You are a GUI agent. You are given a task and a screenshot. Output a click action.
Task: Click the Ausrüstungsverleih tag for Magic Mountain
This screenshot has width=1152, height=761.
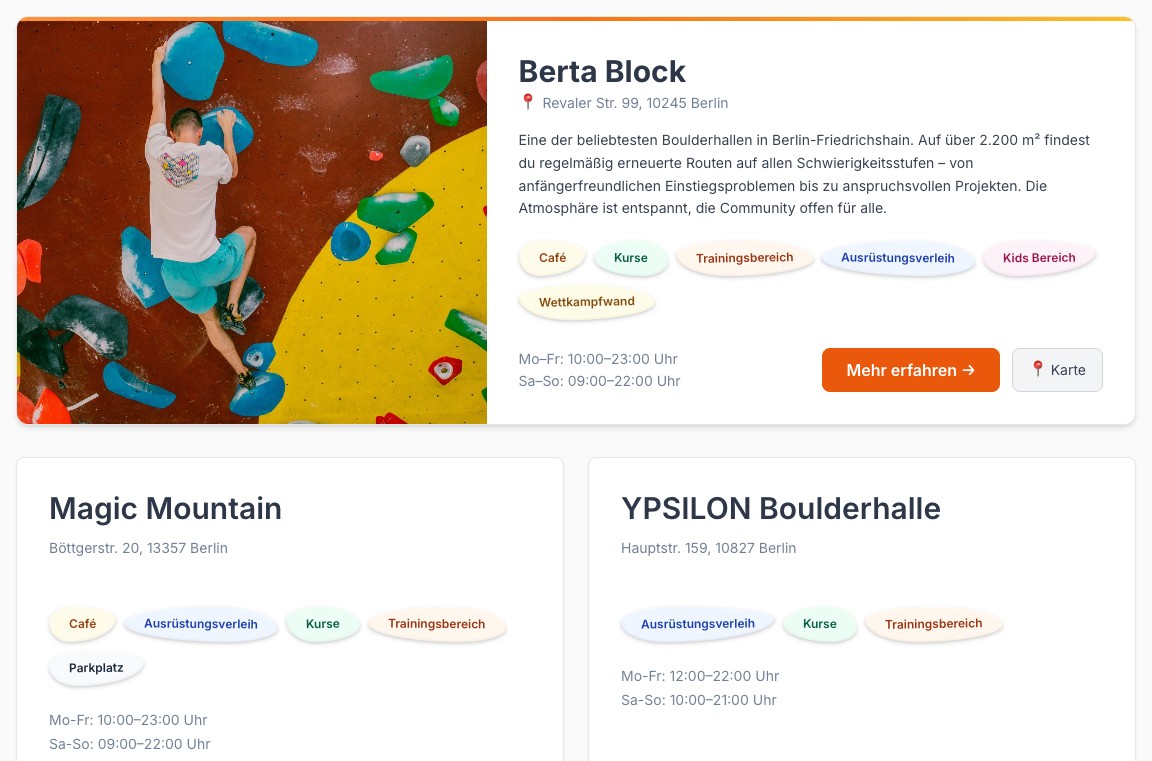[x=200, y=623]
